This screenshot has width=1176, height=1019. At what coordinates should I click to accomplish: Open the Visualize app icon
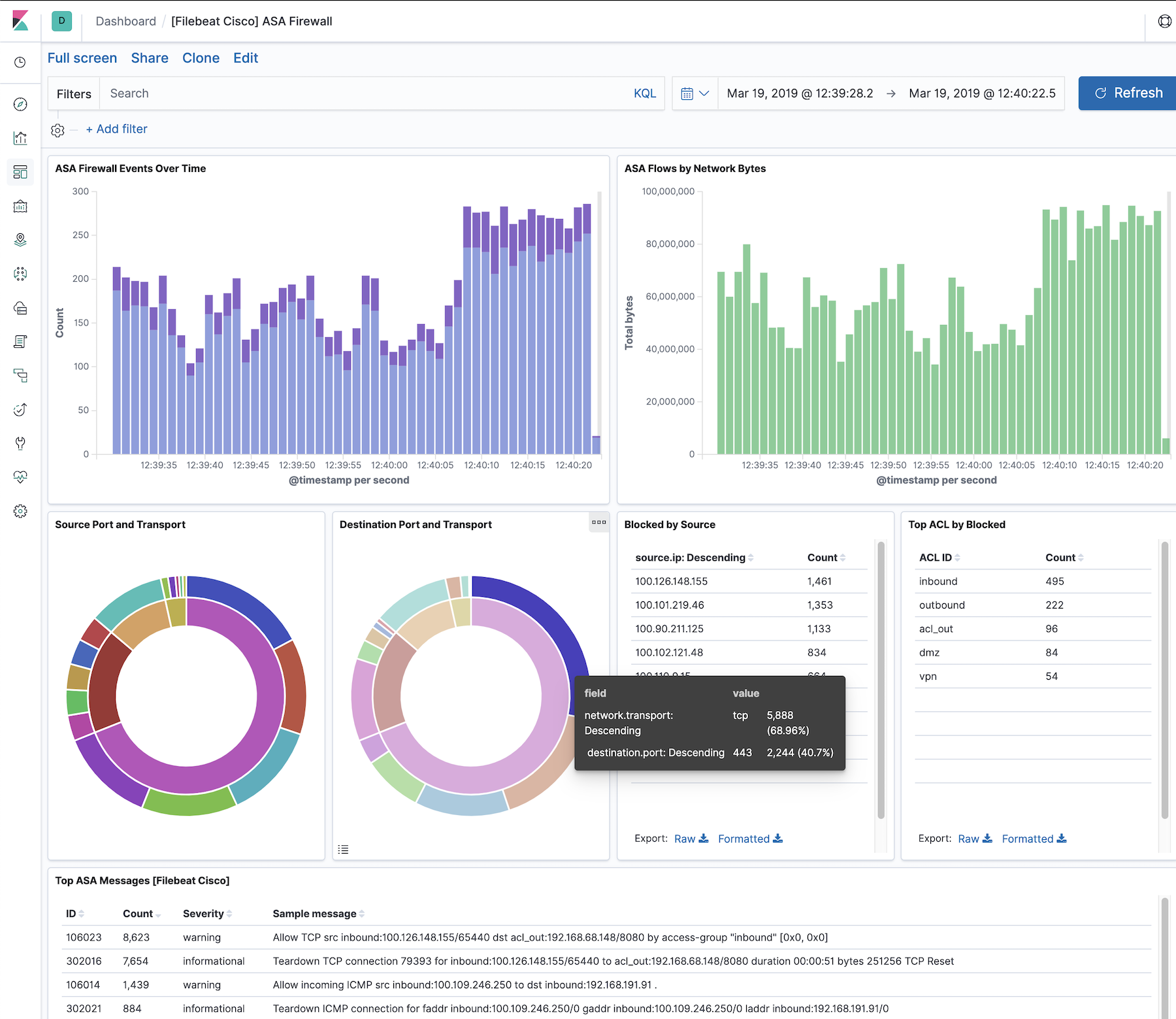tap(20, 138)
